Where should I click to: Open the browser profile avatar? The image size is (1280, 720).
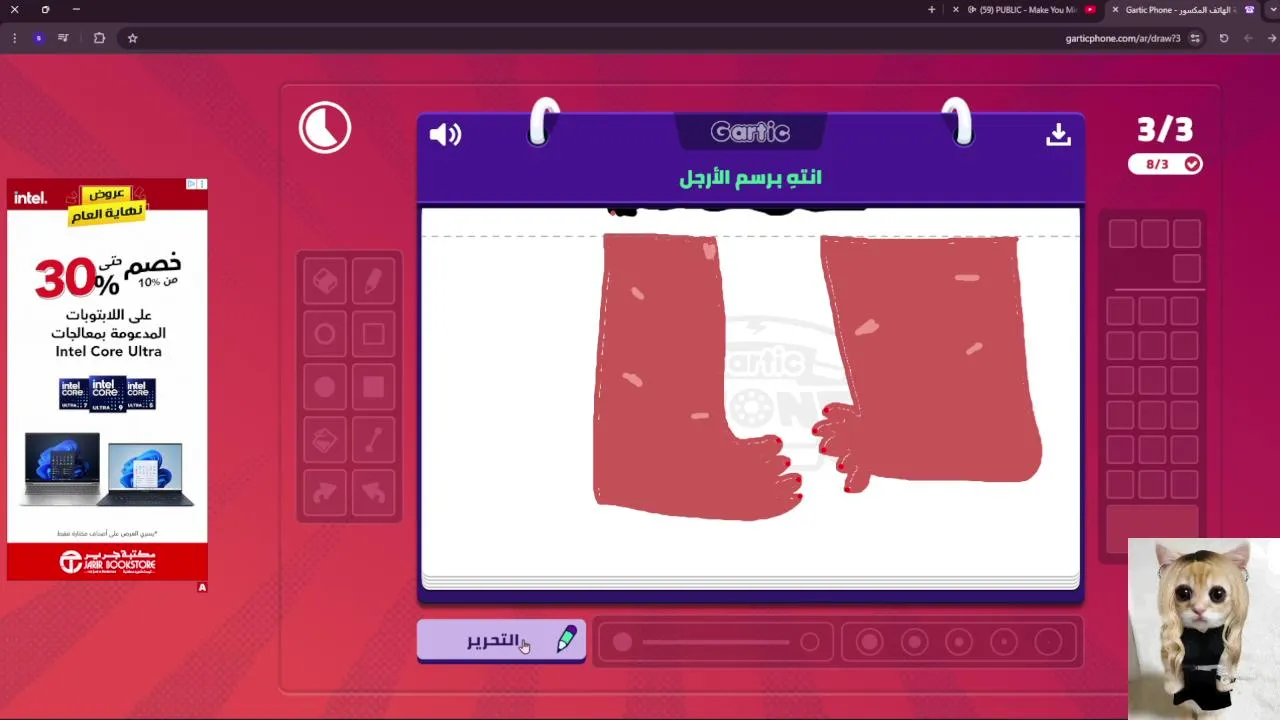[x=38, y=38]
